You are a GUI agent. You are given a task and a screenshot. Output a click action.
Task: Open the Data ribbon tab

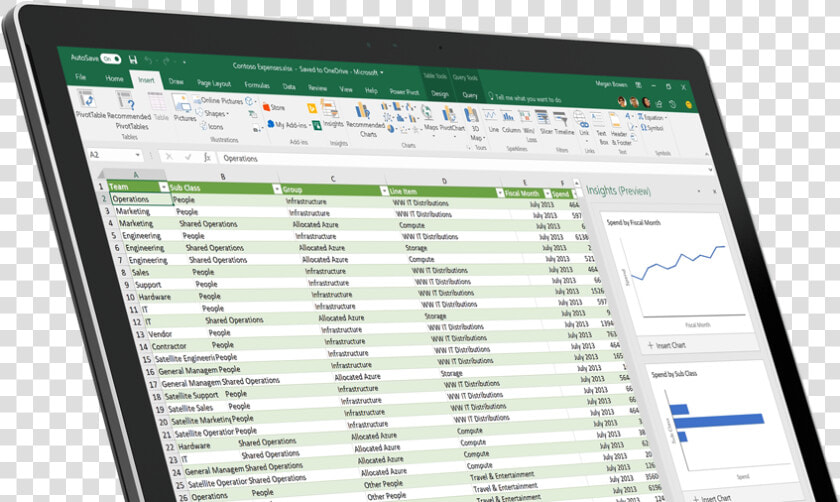289,86
